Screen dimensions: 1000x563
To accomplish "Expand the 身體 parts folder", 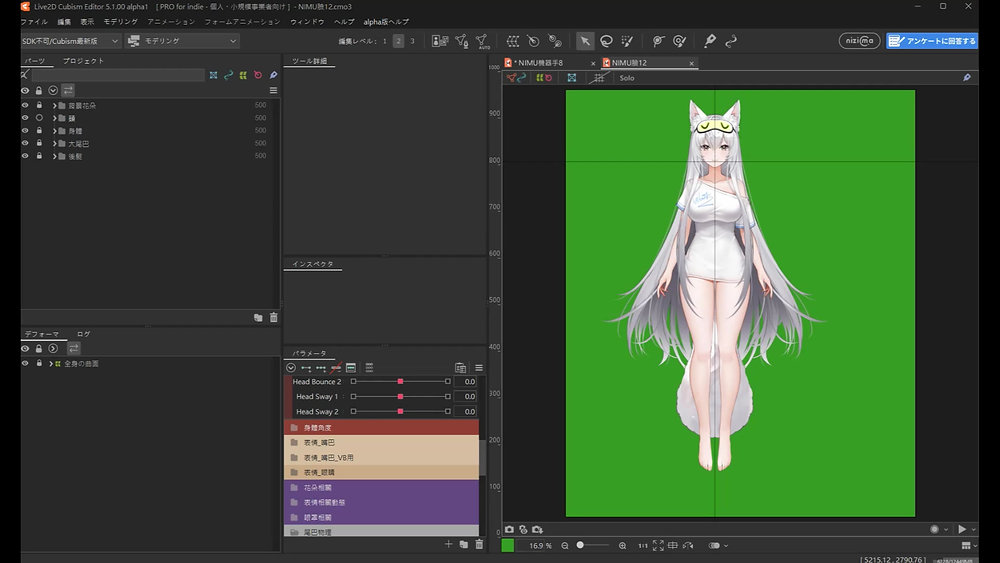I will pos(54,131).
